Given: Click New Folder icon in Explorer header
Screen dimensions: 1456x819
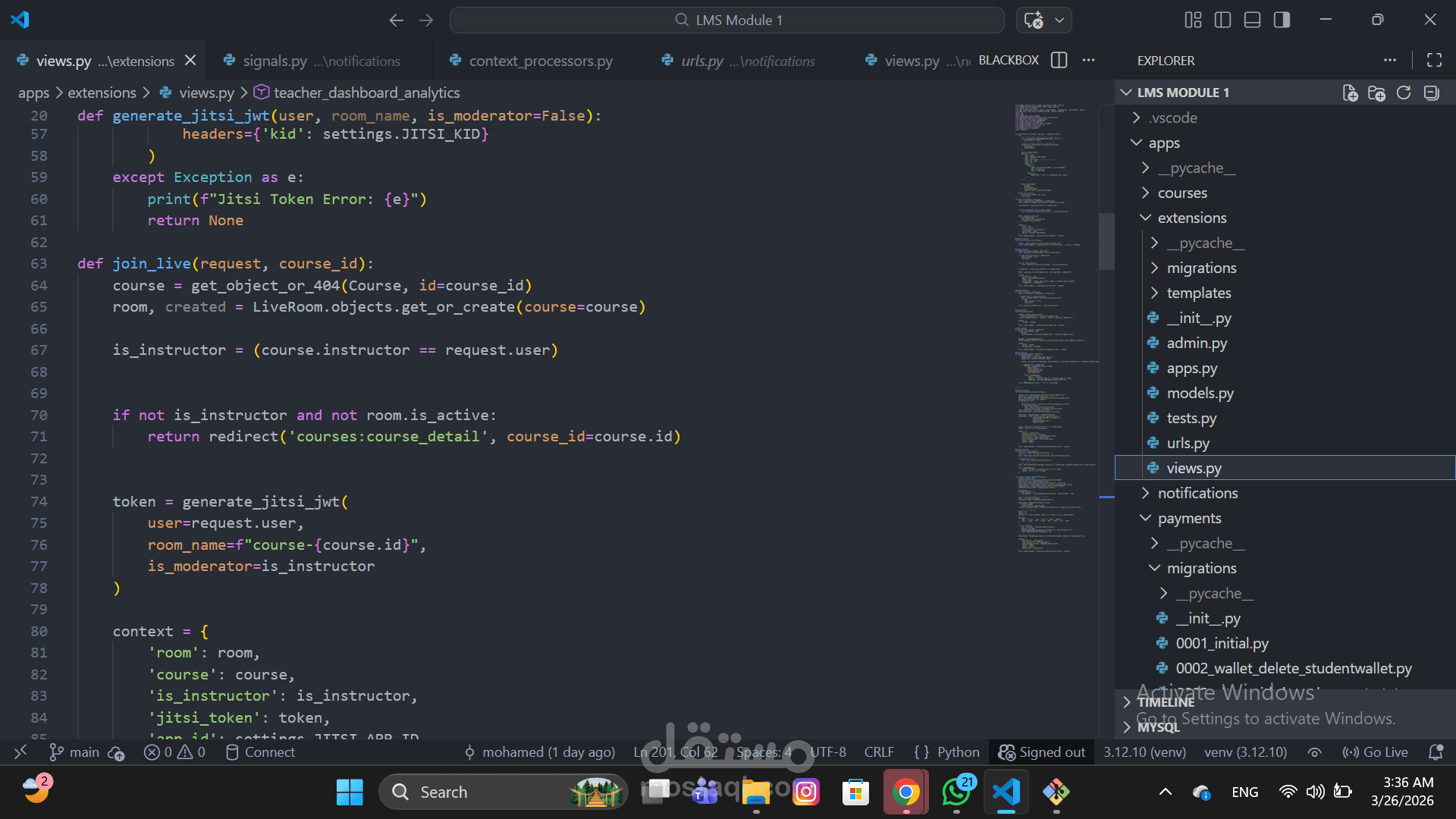Looking at the screenshot, I should [1376, 93].
